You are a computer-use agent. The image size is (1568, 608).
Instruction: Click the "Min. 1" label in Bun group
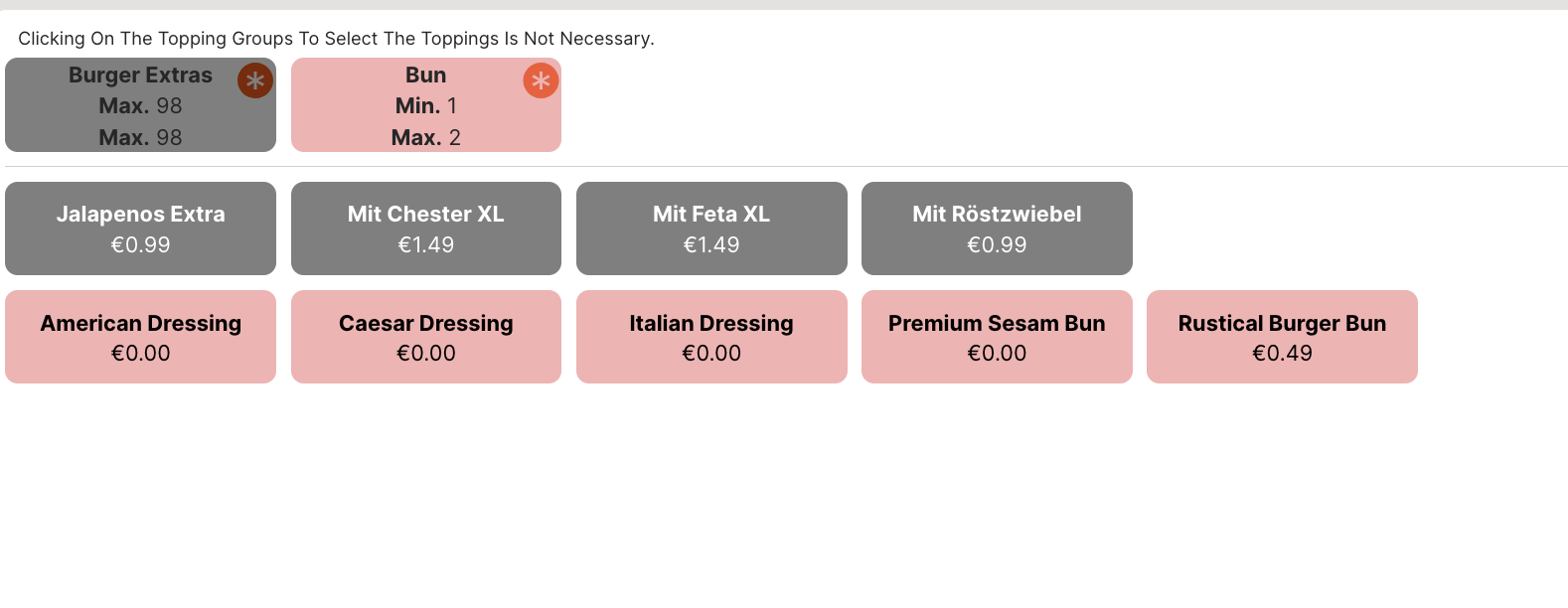point(425,106)
